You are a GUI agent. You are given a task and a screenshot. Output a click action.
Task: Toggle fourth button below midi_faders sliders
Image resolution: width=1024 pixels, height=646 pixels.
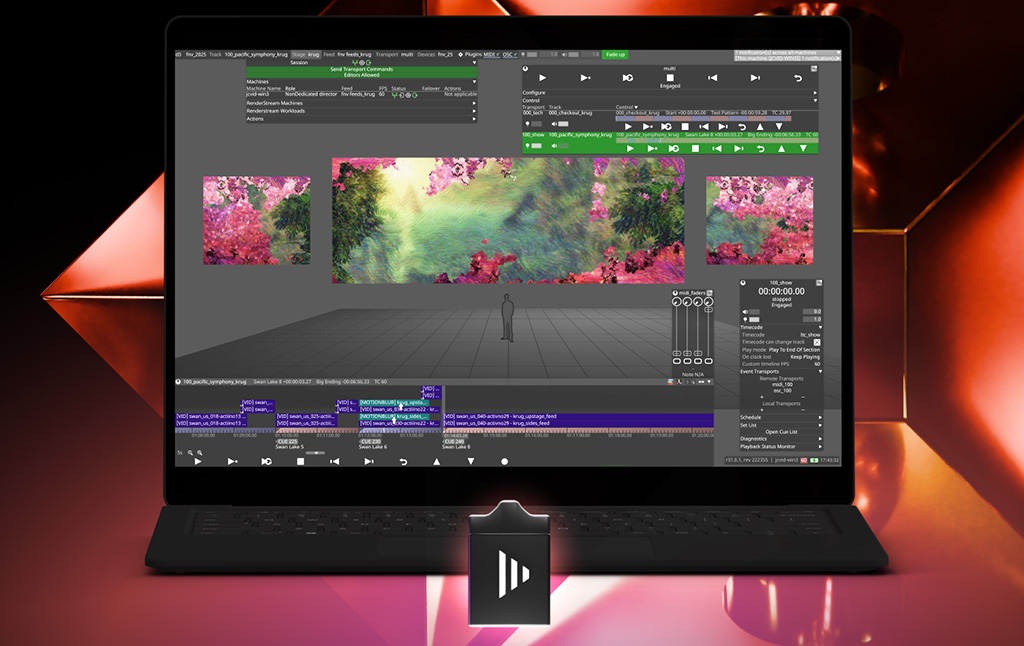pos(709,361)
